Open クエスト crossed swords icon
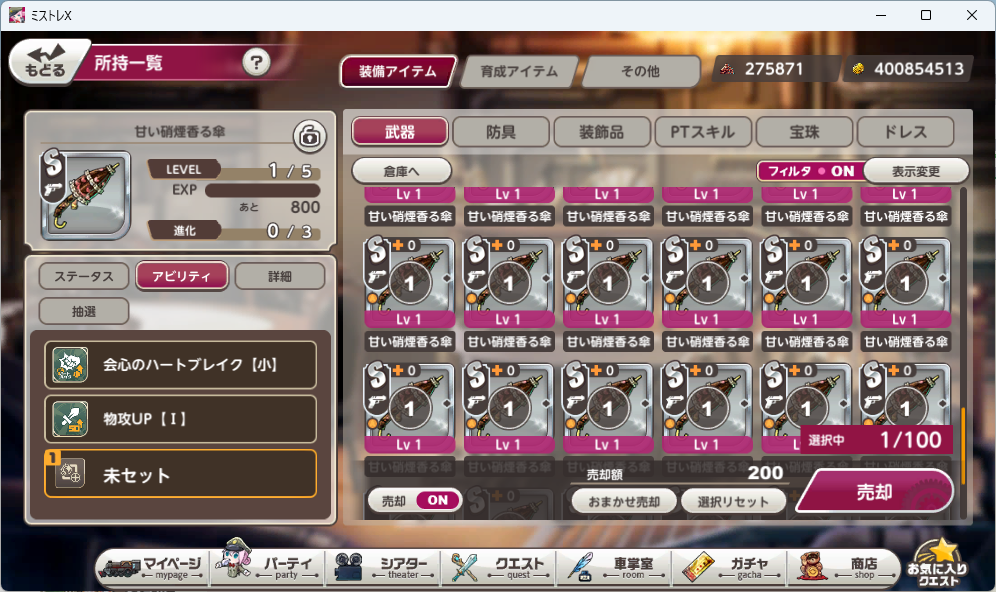Screen dimensions: 996x592 pos(464,567)
